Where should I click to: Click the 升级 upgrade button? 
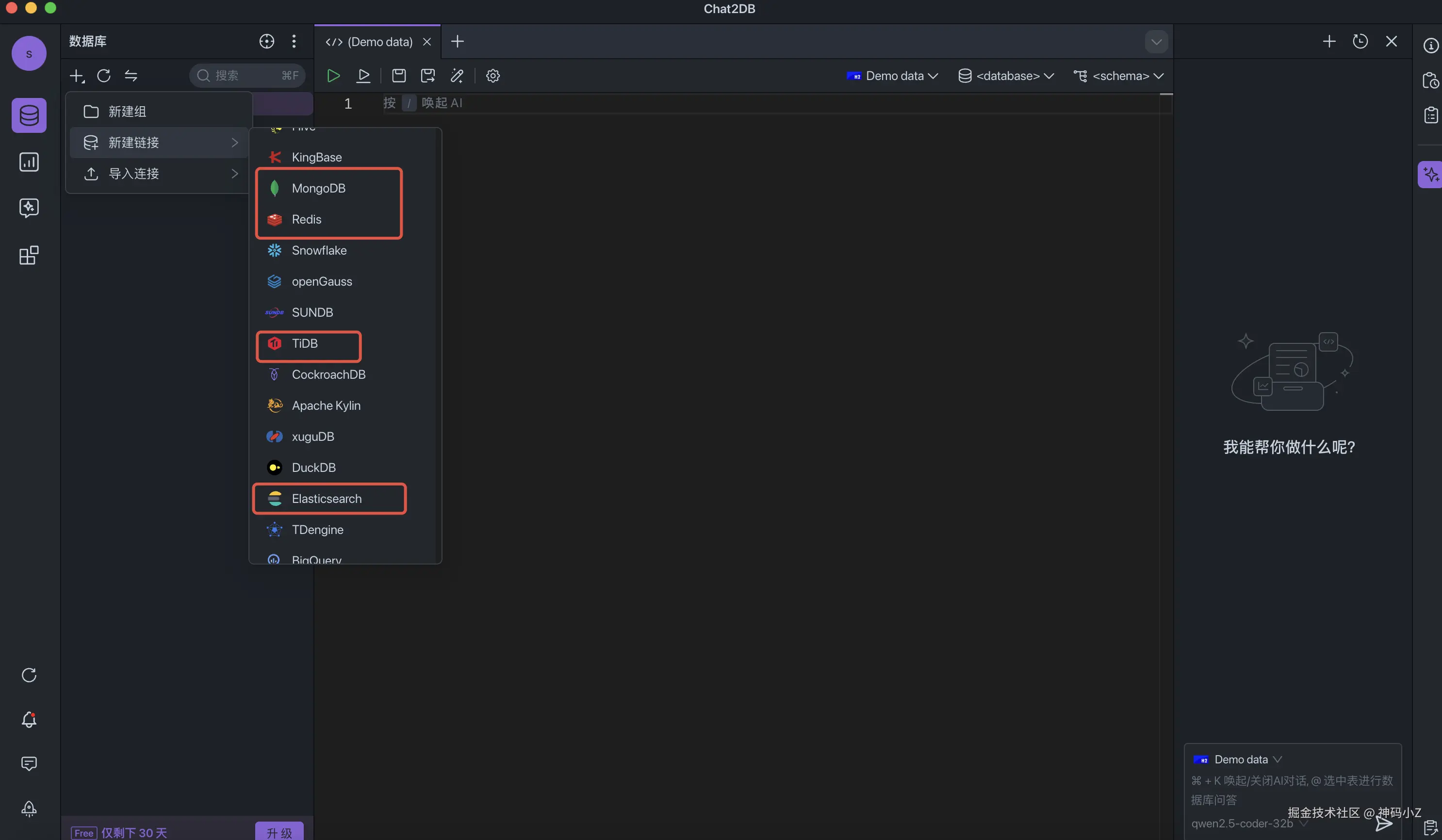(x=279, y=832)
